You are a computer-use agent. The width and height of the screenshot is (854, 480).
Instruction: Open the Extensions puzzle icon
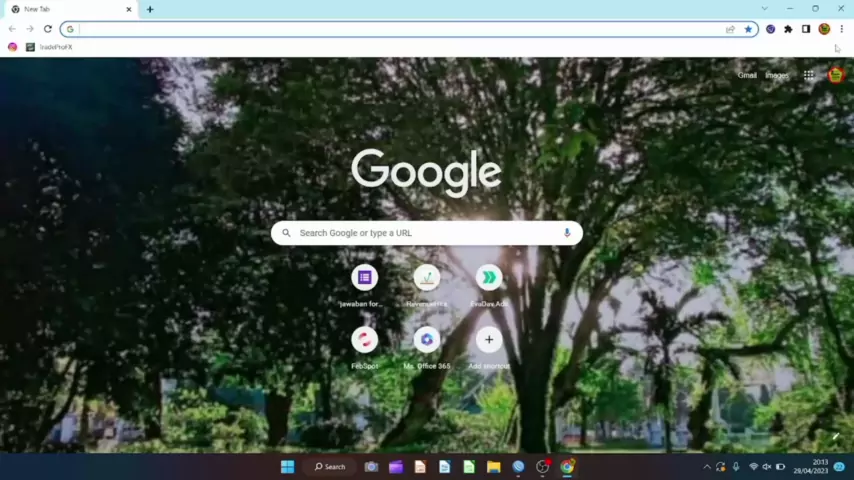[x=788, y=29]
